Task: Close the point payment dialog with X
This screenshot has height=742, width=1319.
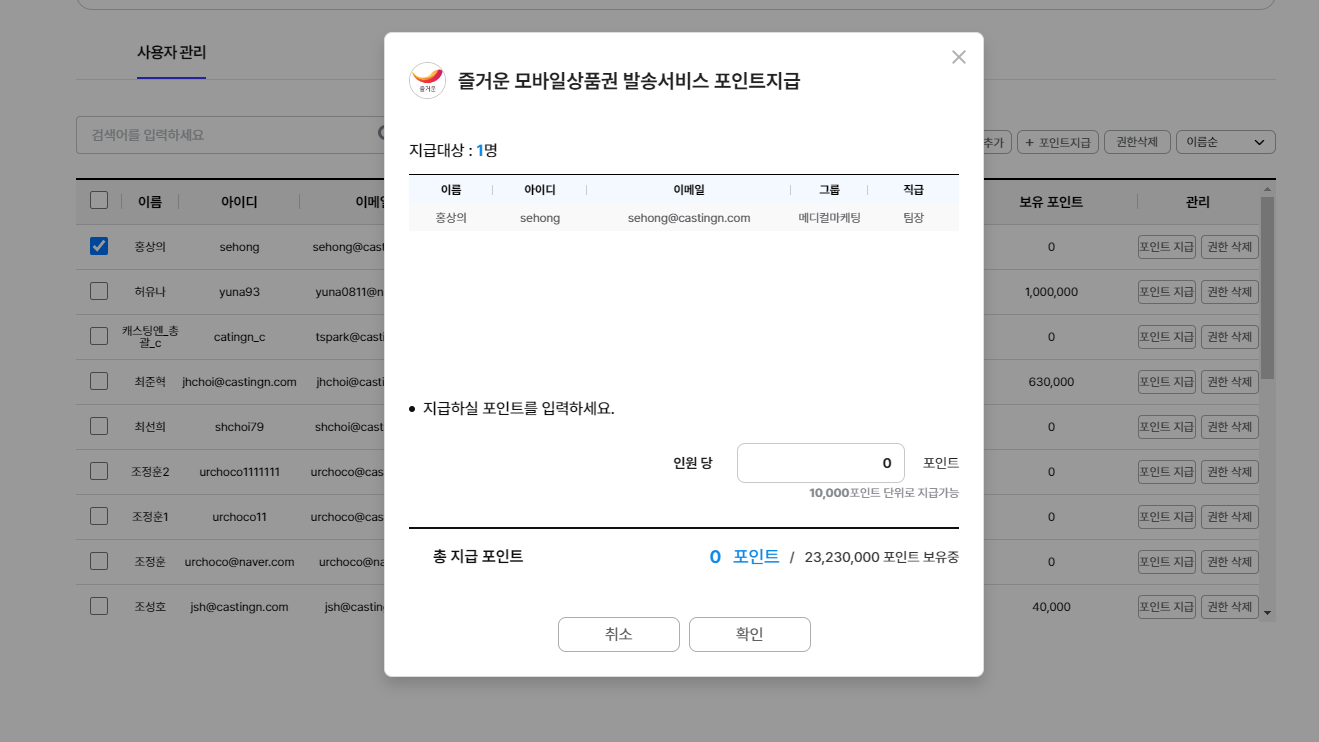Action: click(958, 57)
